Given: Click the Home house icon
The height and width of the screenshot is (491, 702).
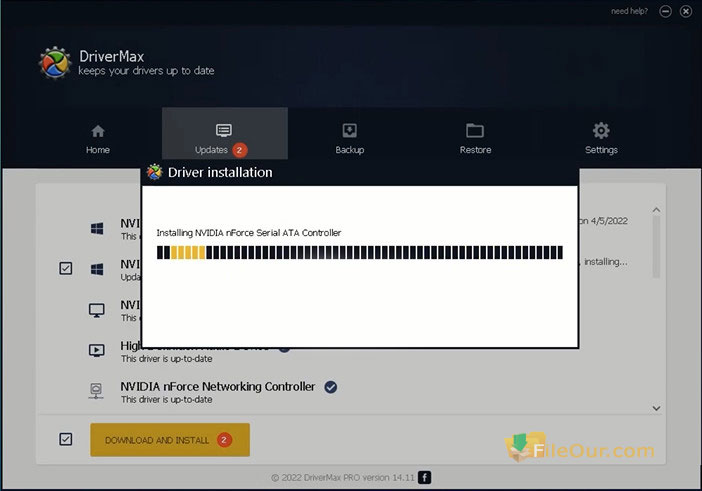Looking at the screenshot, I should click(98, 132).
